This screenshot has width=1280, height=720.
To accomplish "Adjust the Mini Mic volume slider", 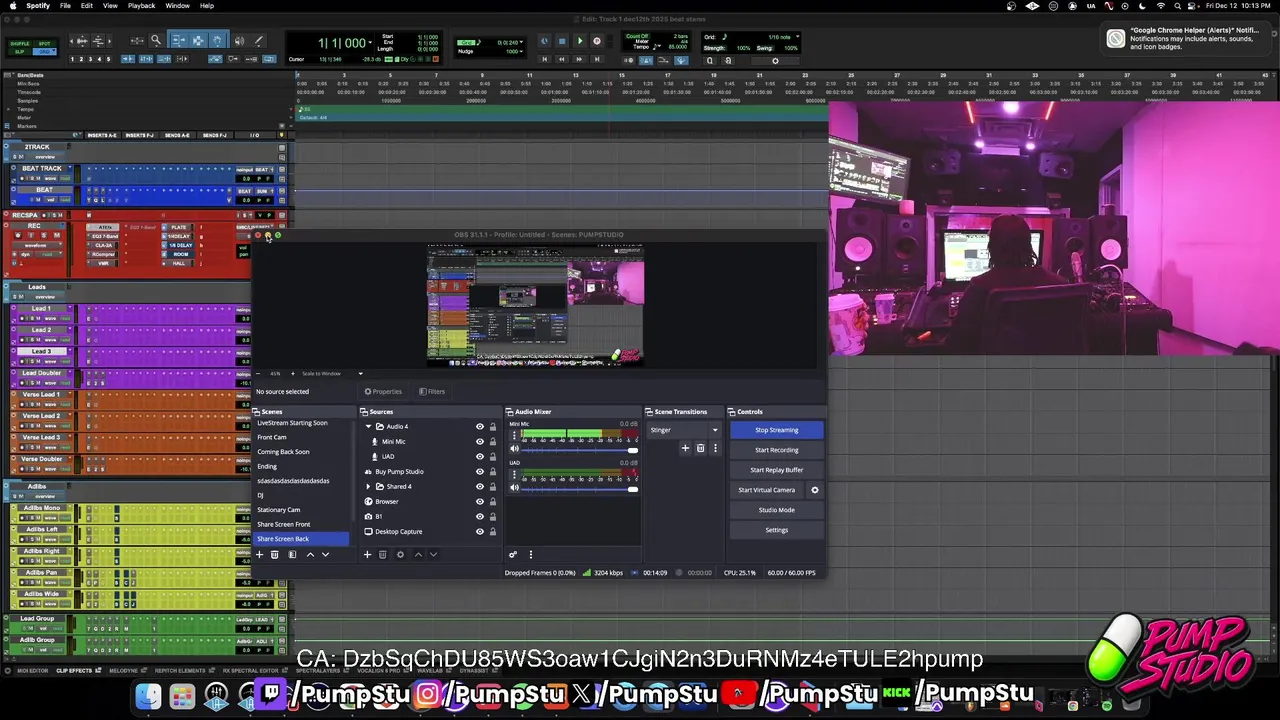I will tap(580, 450).
